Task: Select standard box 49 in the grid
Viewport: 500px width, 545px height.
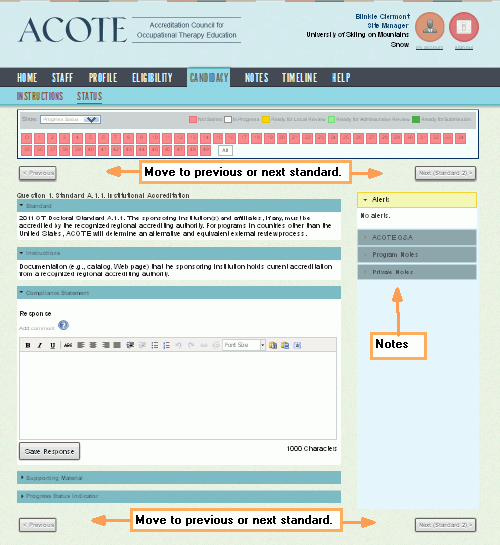Action: (x=206, y=151)
